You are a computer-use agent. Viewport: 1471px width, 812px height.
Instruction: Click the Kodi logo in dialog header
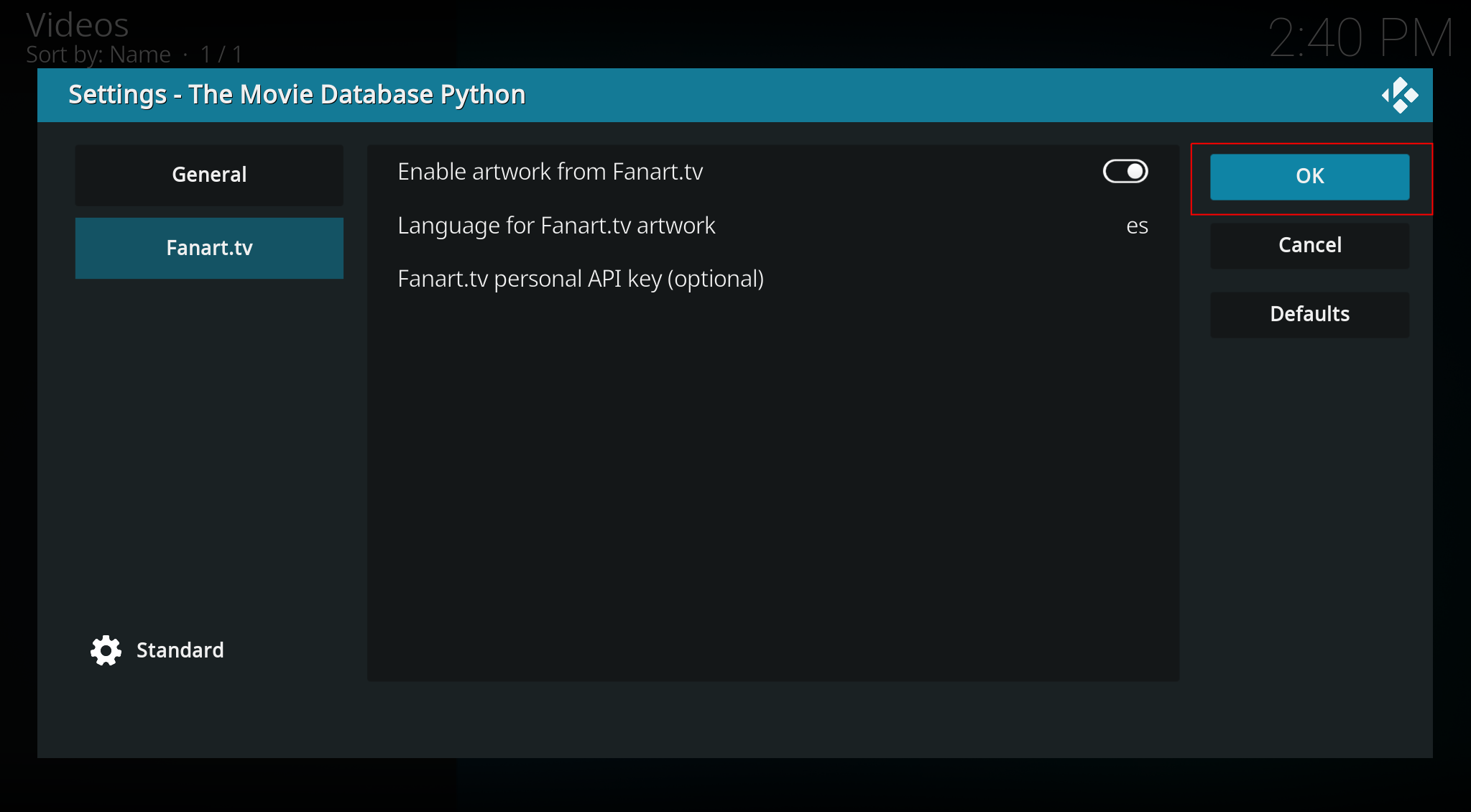click(x=1399, y=96)
